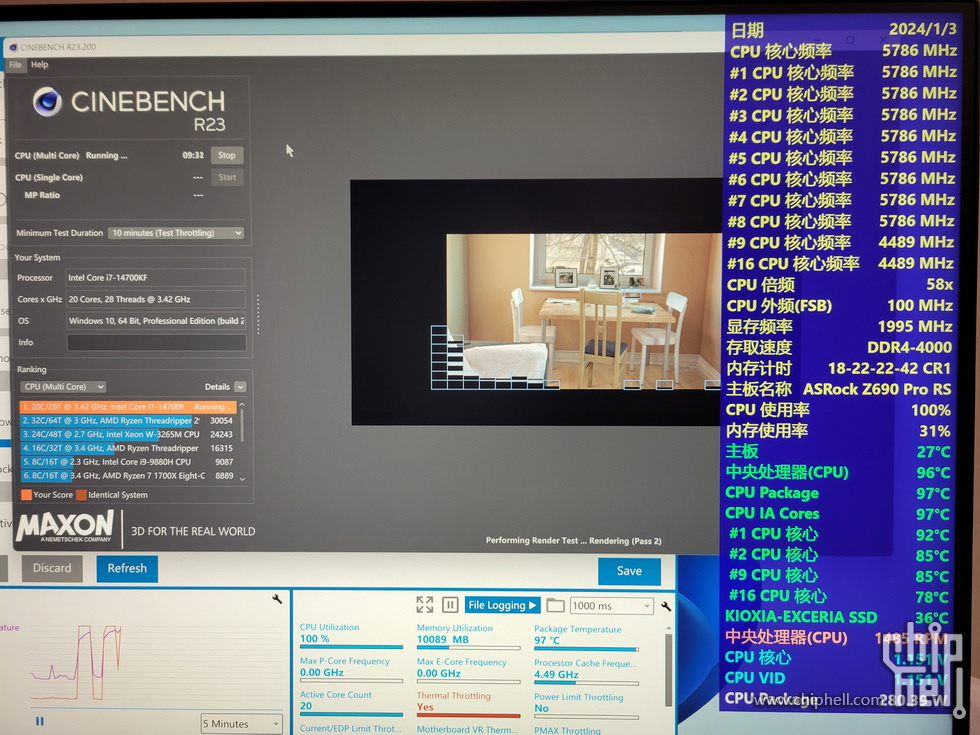Click the Max P-Core Frequency 0.00 GHz value

pyautogui.click(x=322, y=672)
